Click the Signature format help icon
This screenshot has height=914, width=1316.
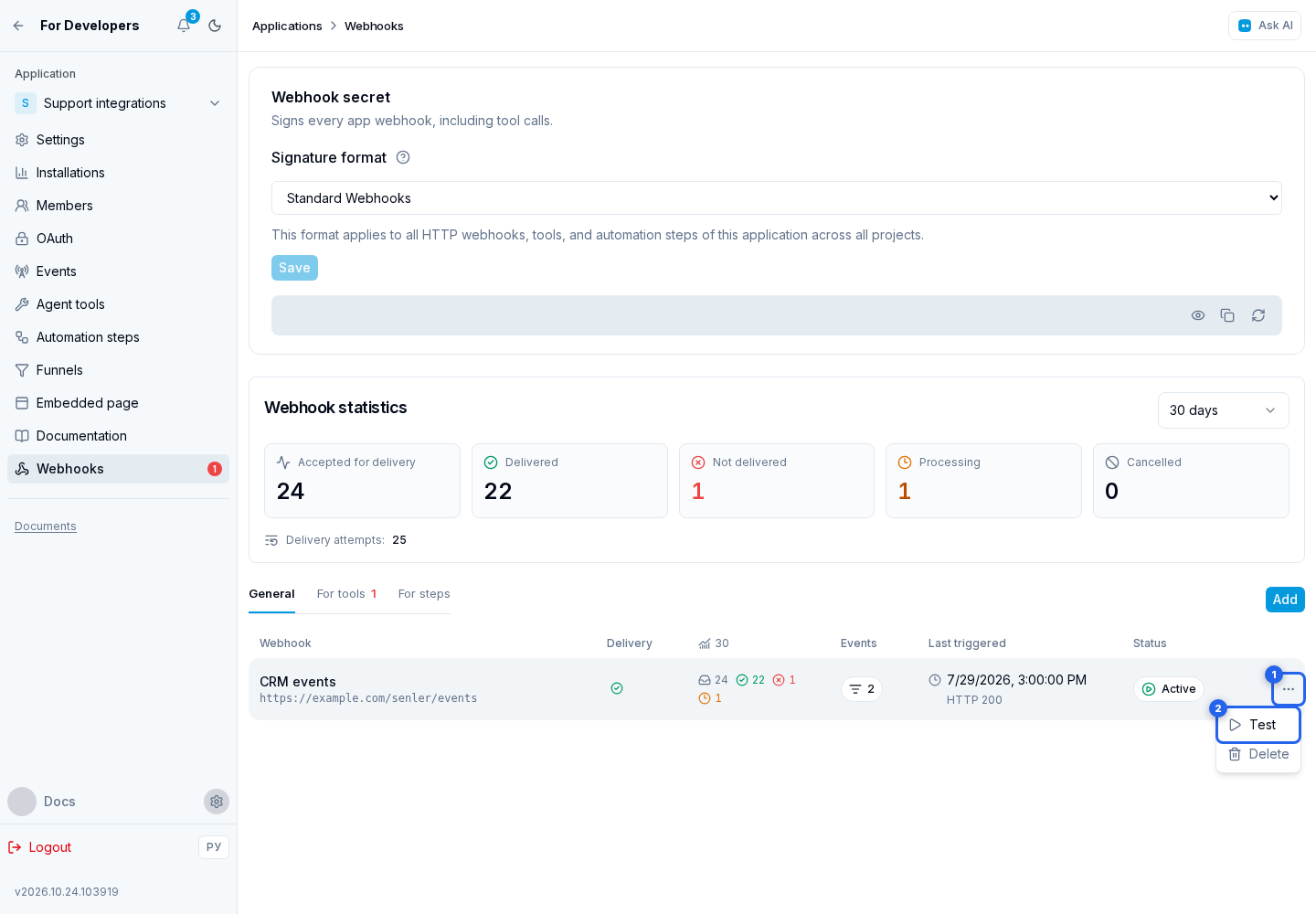[403, 157]
